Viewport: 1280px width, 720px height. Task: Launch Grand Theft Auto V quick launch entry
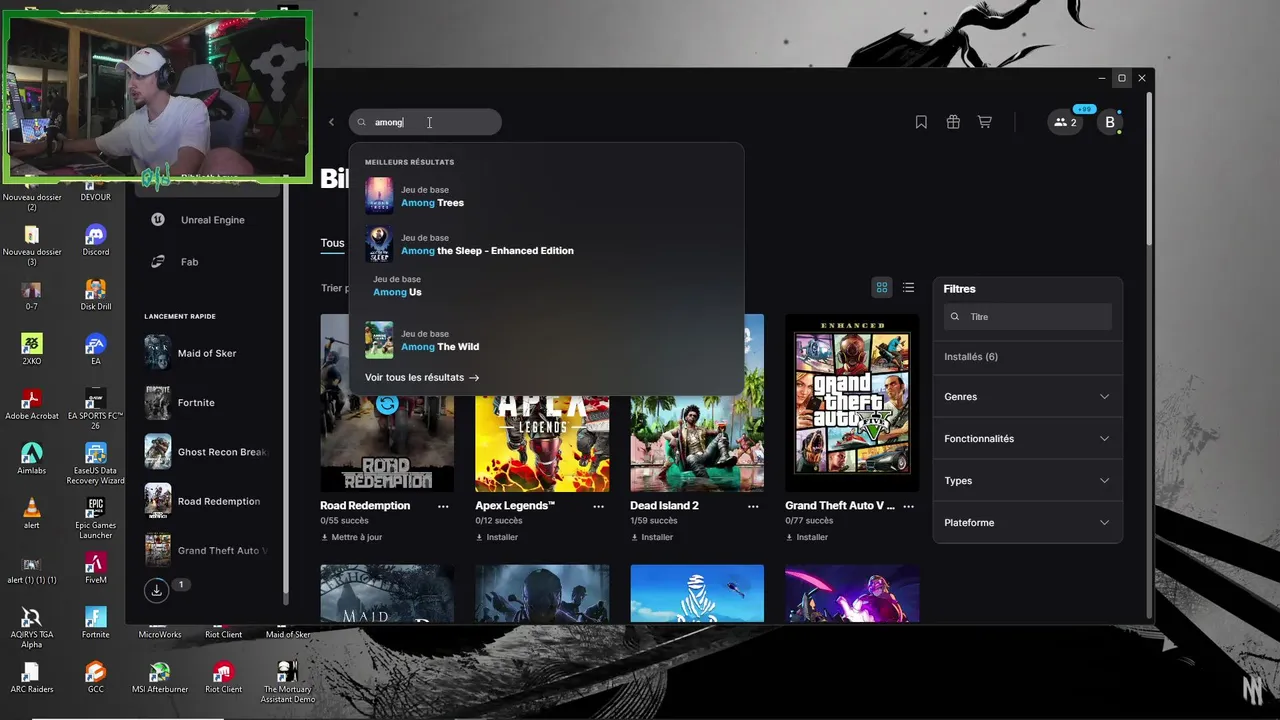tap(206, 550)
